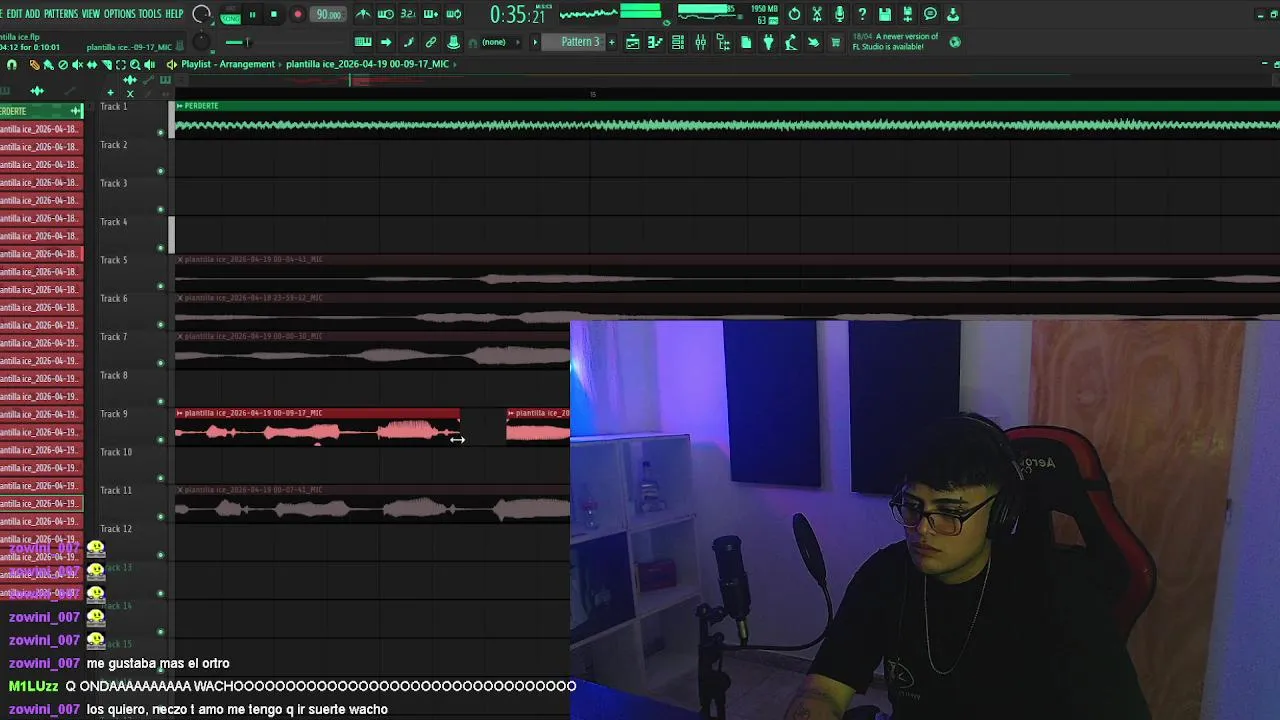Toggle the 3.2.1 countdown before recording
This screenshot has width=1280, height=720.
408,14
